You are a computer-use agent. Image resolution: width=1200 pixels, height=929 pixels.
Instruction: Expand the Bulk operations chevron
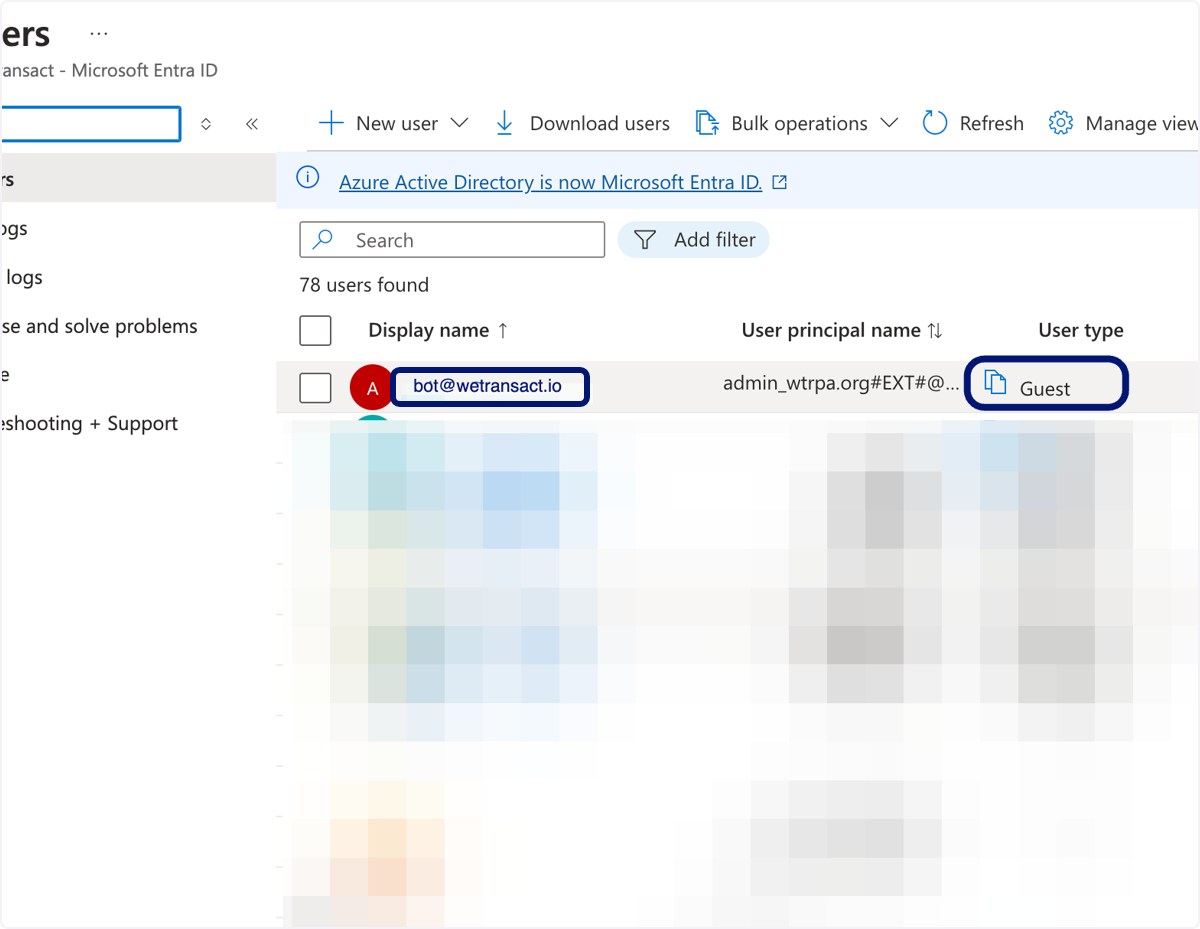tap(889, 123)
